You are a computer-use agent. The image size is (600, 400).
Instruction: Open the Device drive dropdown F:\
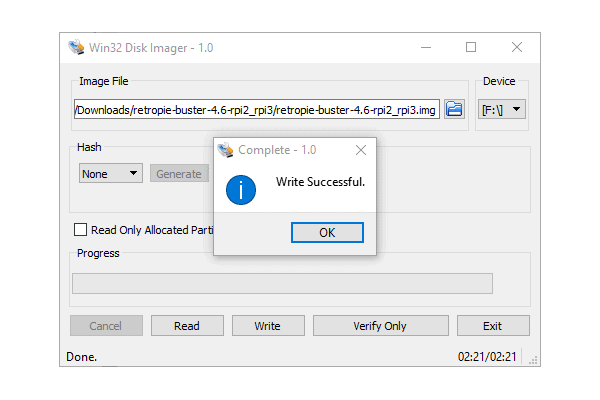502,109
